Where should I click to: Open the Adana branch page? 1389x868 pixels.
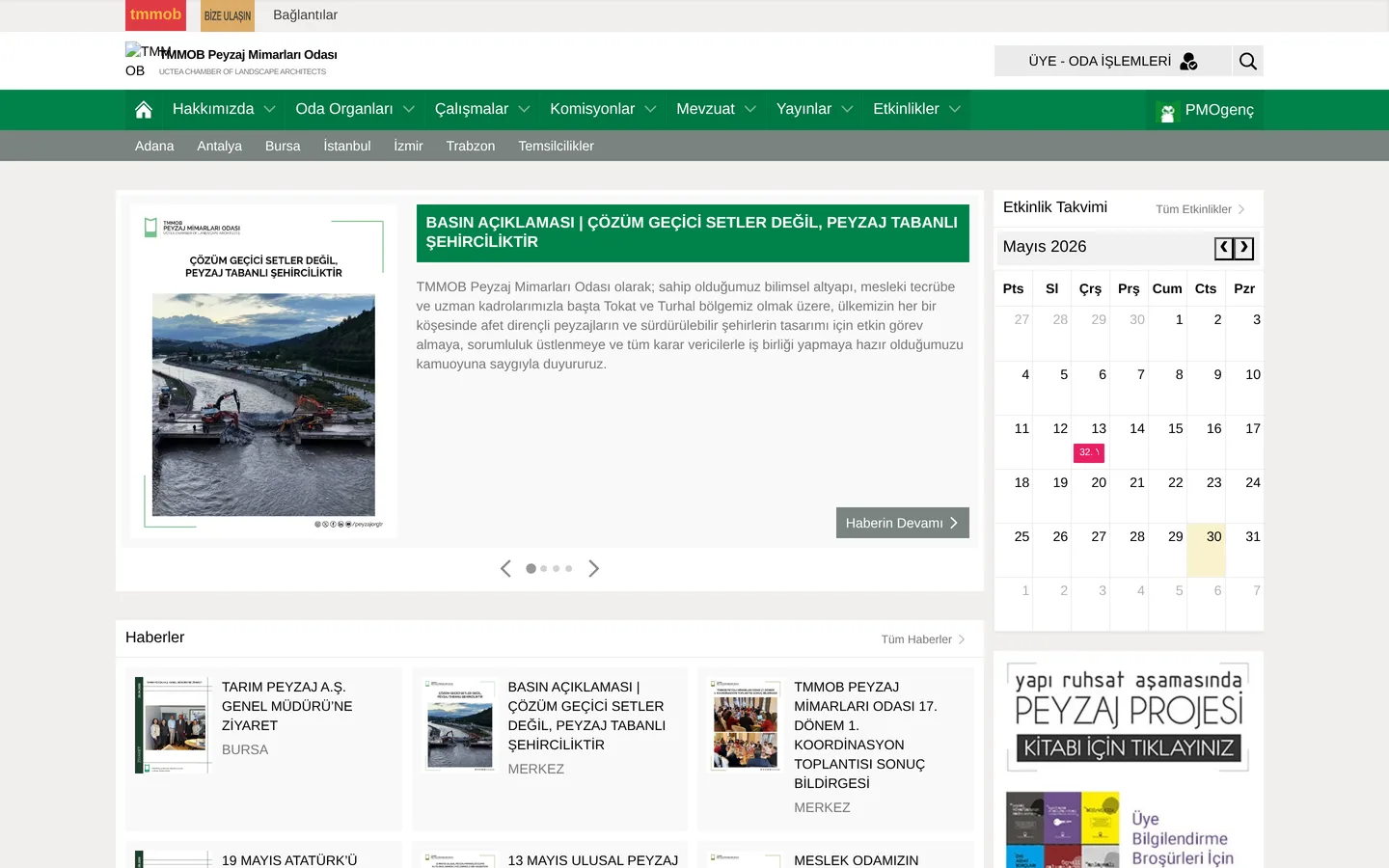[154, 147]
